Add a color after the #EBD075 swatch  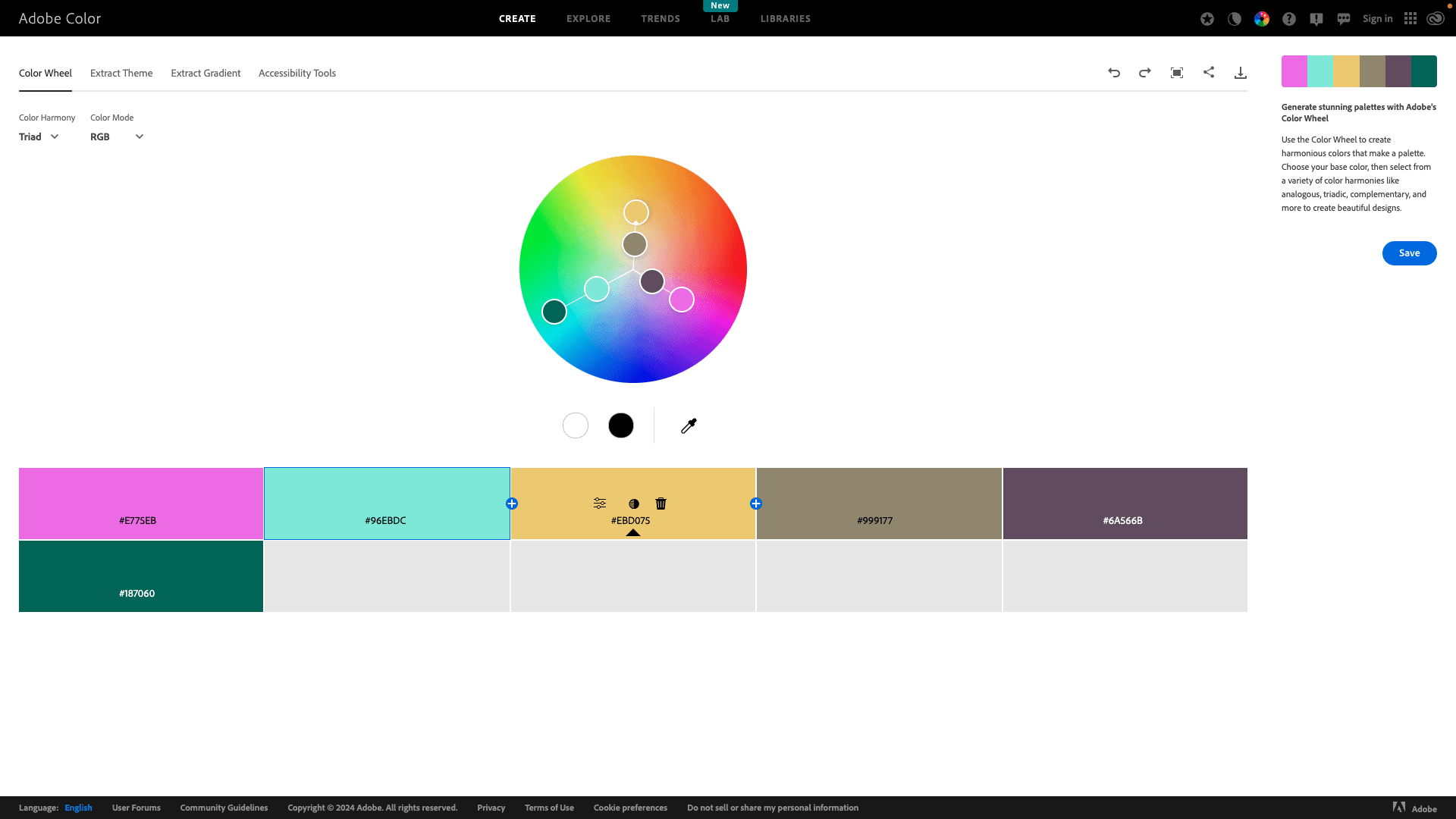756,504
